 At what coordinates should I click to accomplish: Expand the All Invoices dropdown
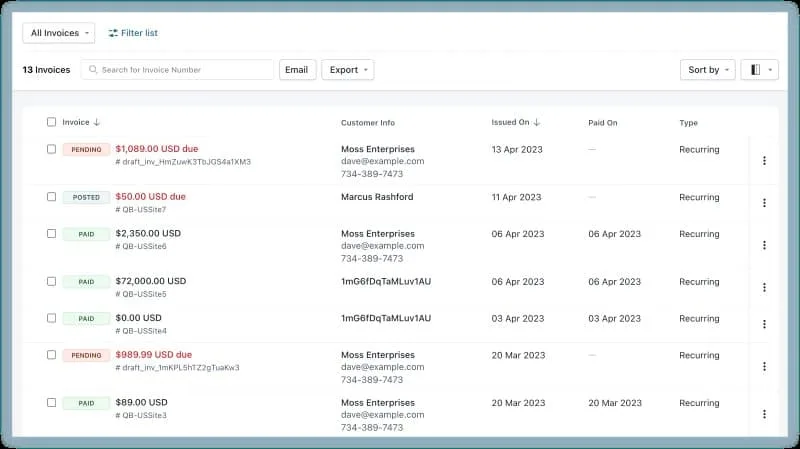point(59,33)
